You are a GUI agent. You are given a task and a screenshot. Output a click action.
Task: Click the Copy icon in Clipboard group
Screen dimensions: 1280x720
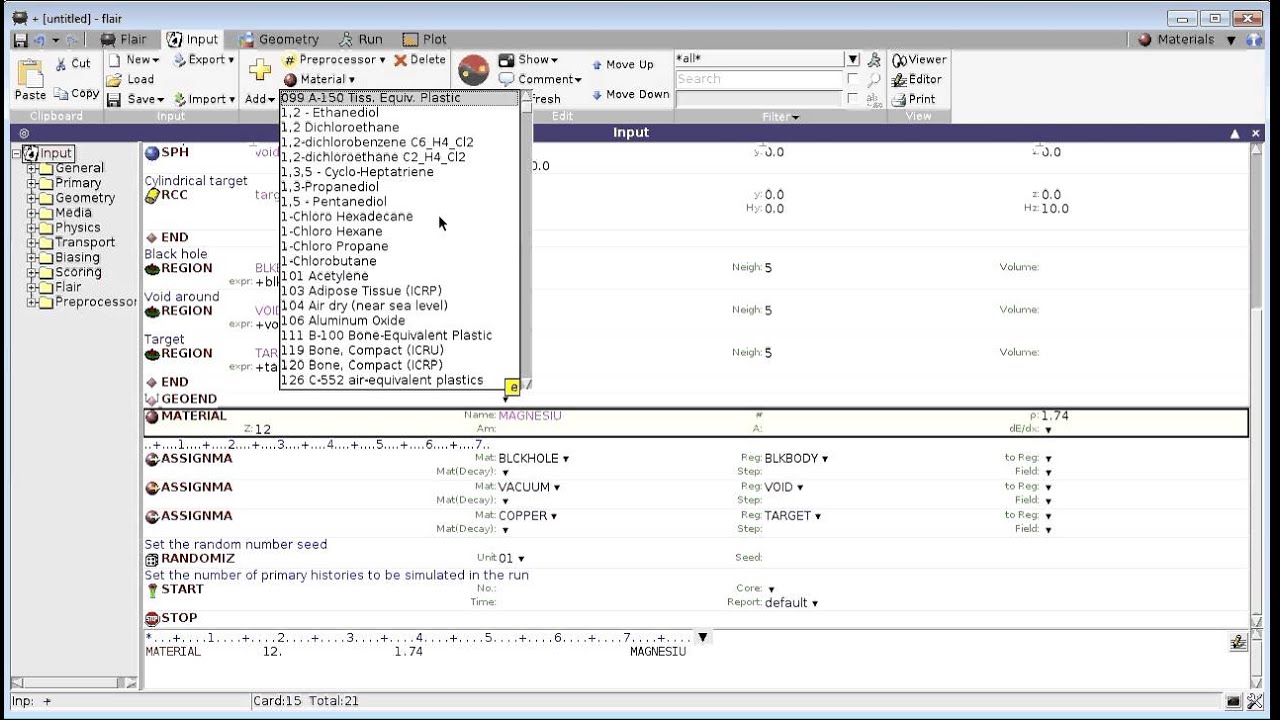(61, 93)
